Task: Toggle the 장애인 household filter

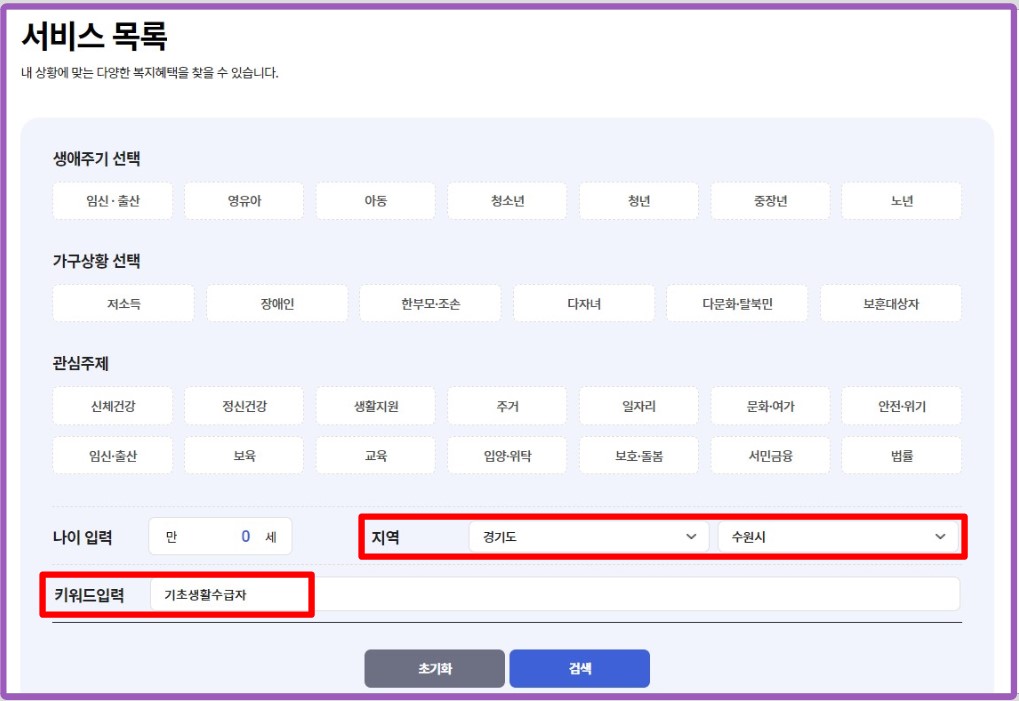Action: [277, 303]
